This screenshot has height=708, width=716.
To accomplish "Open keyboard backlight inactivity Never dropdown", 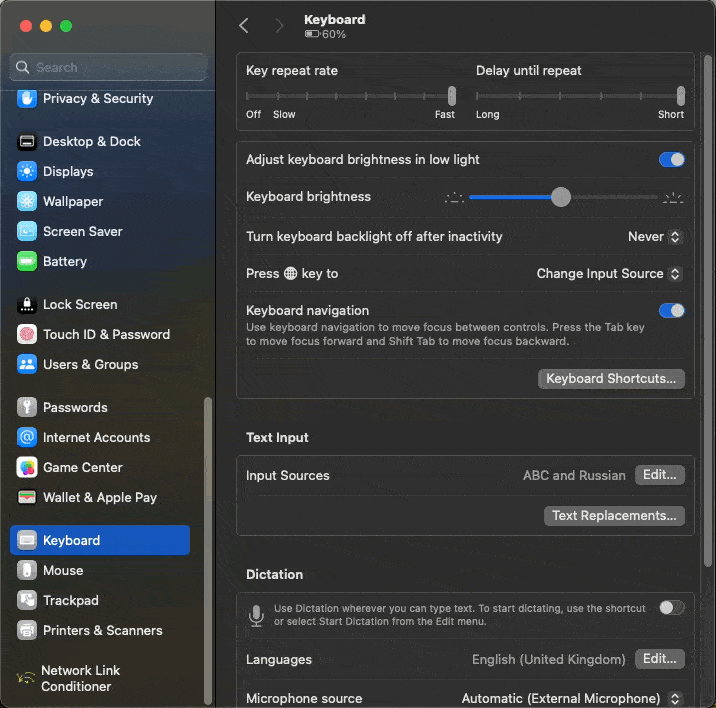I will pyautogui.click(x=655, y=237).
